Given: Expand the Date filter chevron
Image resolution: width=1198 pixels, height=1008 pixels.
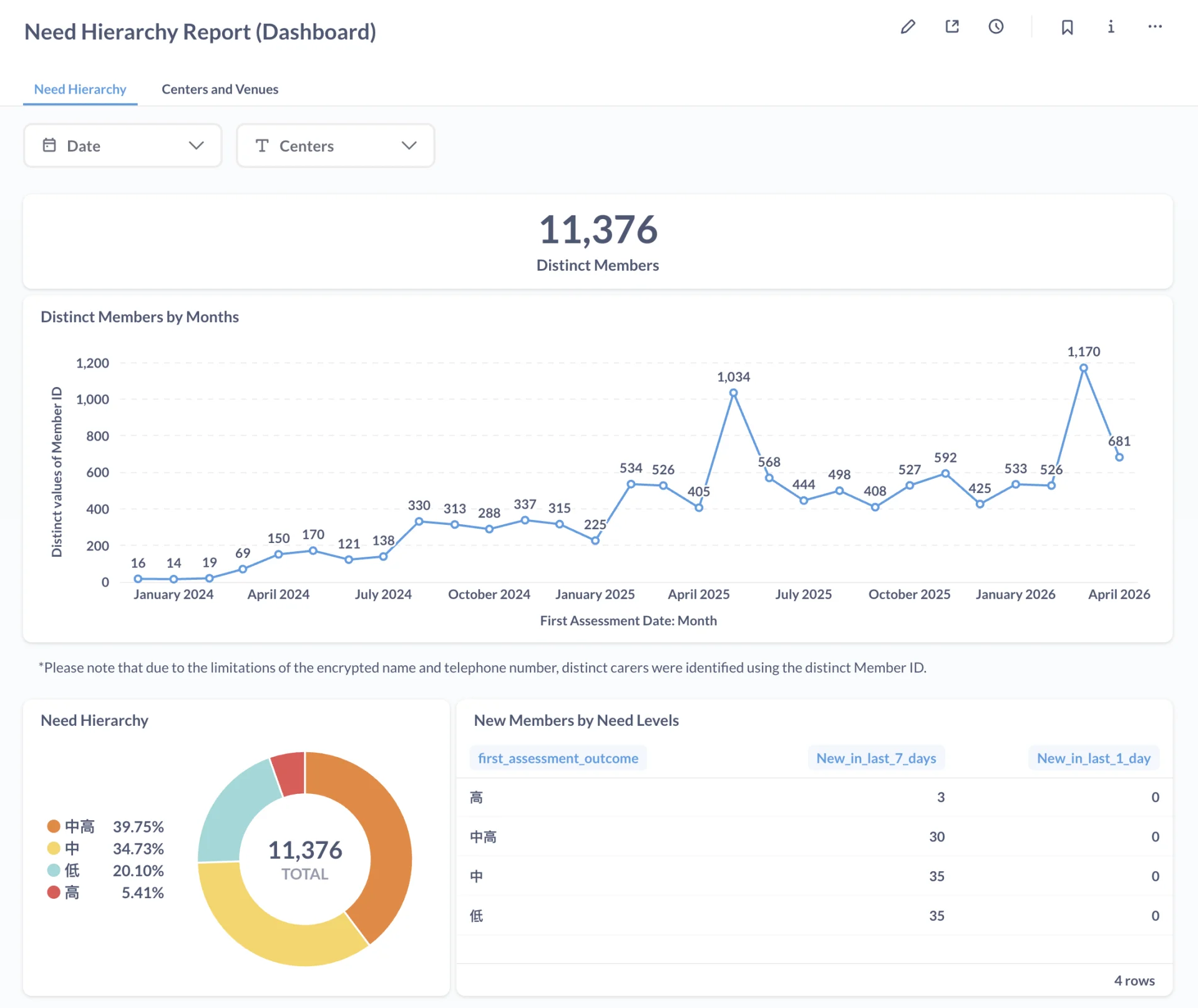Looking at the screenshot, I should (x=197, y=145).
